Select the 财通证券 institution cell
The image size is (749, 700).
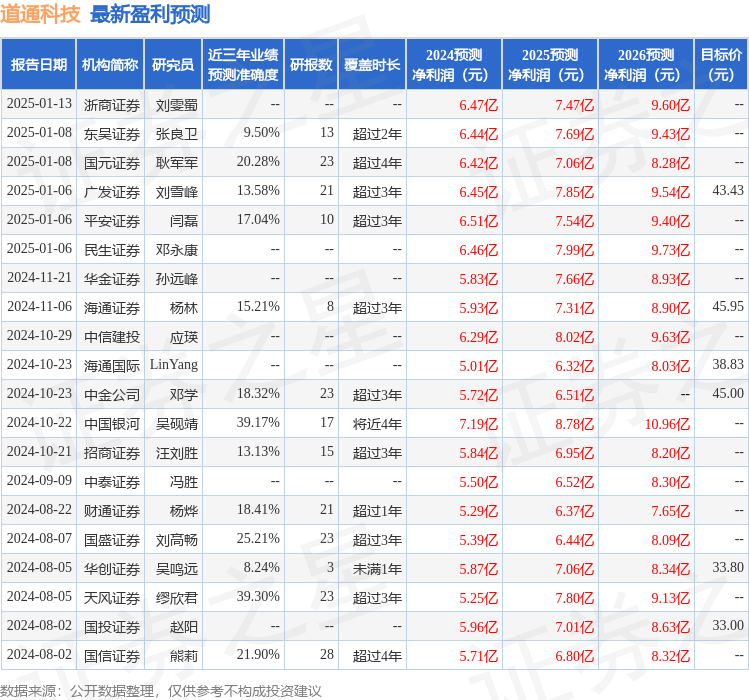[112, 511]
